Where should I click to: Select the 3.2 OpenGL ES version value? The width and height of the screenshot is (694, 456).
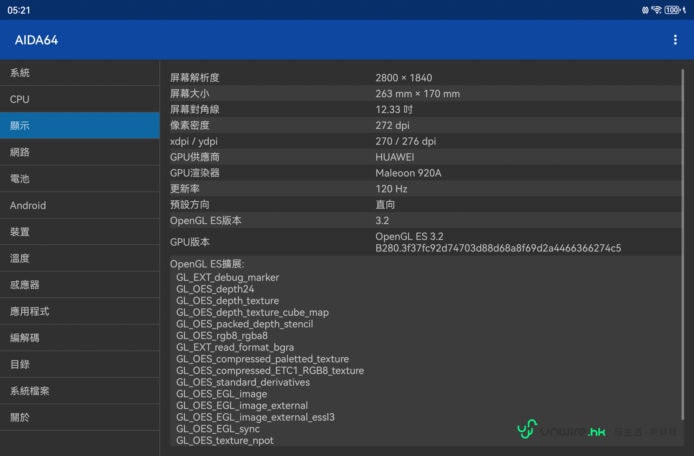pos(382,220)
